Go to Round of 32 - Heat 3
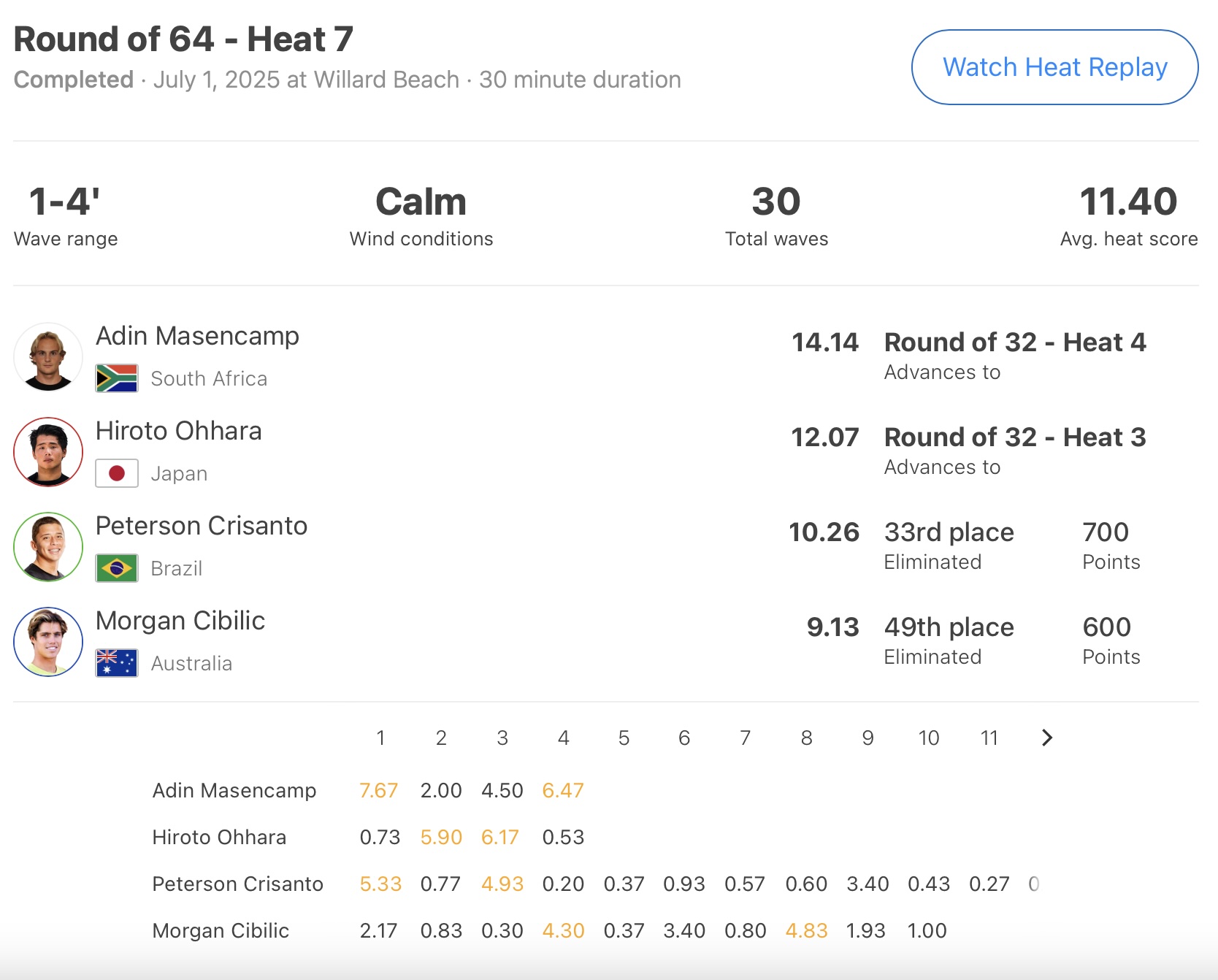 (x=1014, y=437)
